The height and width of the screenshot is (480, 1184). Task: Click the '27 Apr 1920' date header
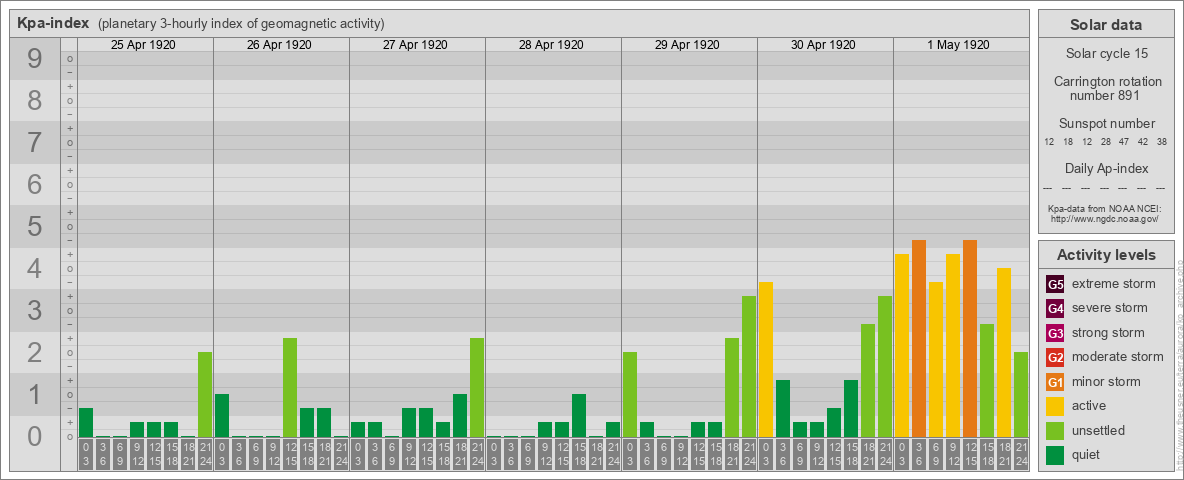coord(415,45)
